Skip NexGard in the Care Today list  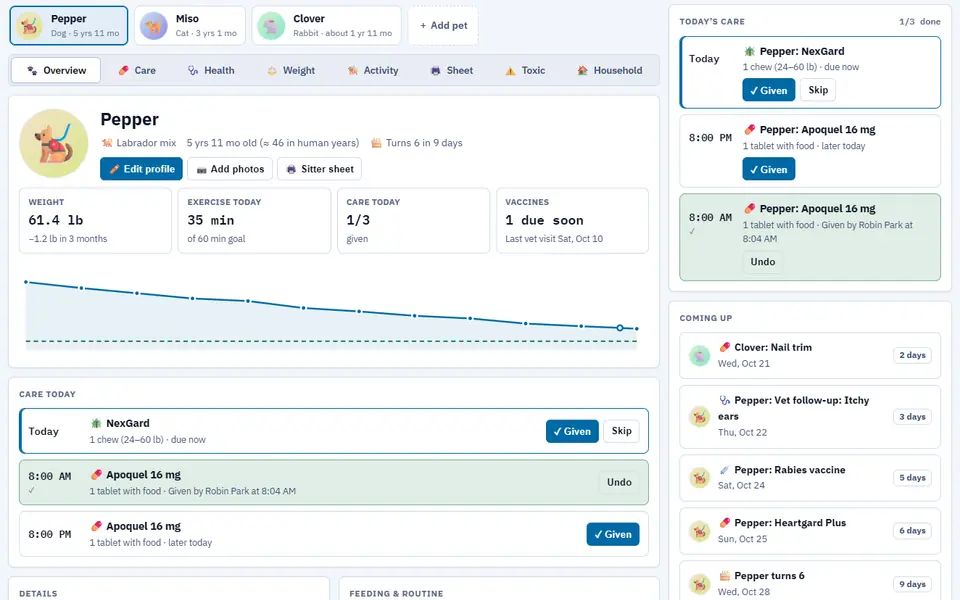621,431
